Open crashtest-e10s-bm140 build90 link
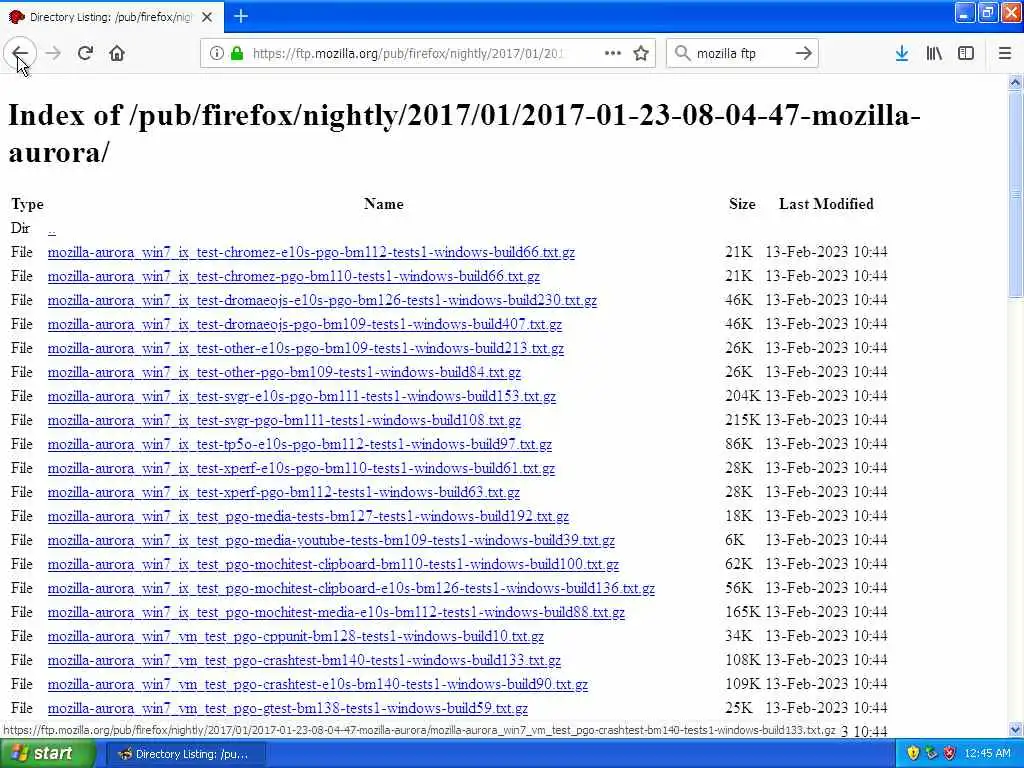The width and height of the screenshot is (1024, 768). click(x=318, y=684)
